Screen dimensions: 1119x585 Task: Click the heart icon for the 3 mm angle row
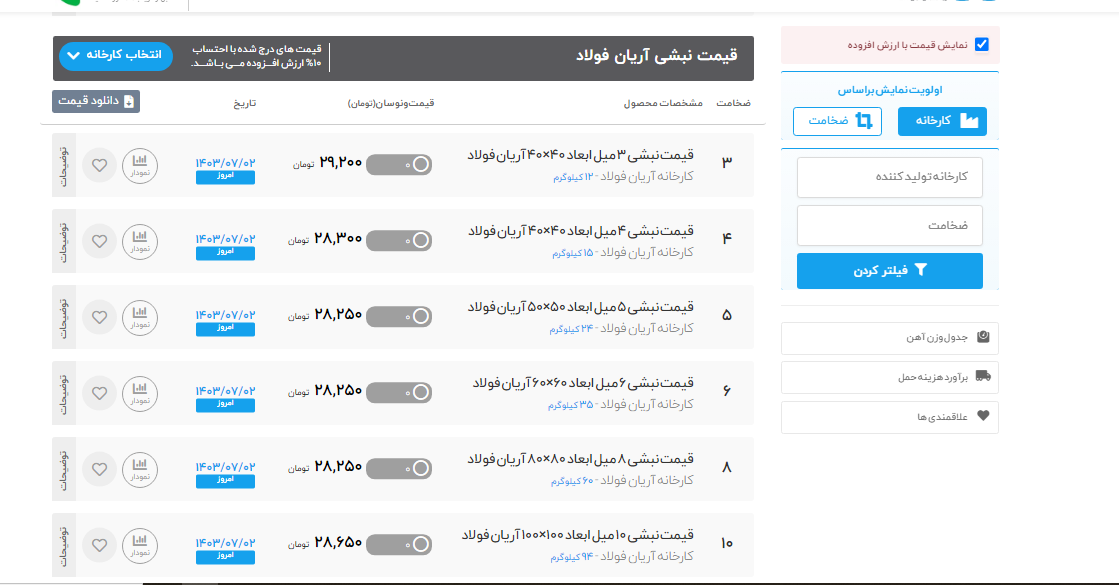coord(99,165)
